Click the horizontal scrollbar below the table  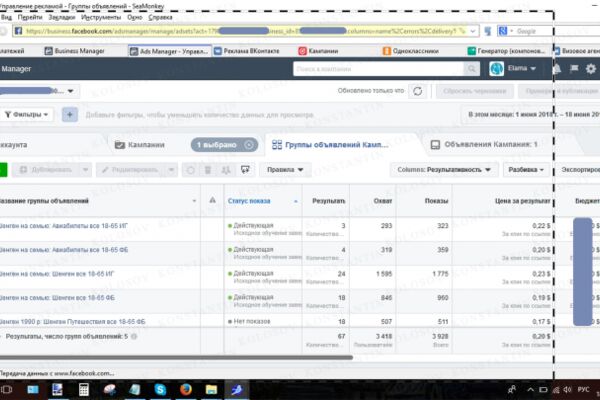click(x=176, y=358)
